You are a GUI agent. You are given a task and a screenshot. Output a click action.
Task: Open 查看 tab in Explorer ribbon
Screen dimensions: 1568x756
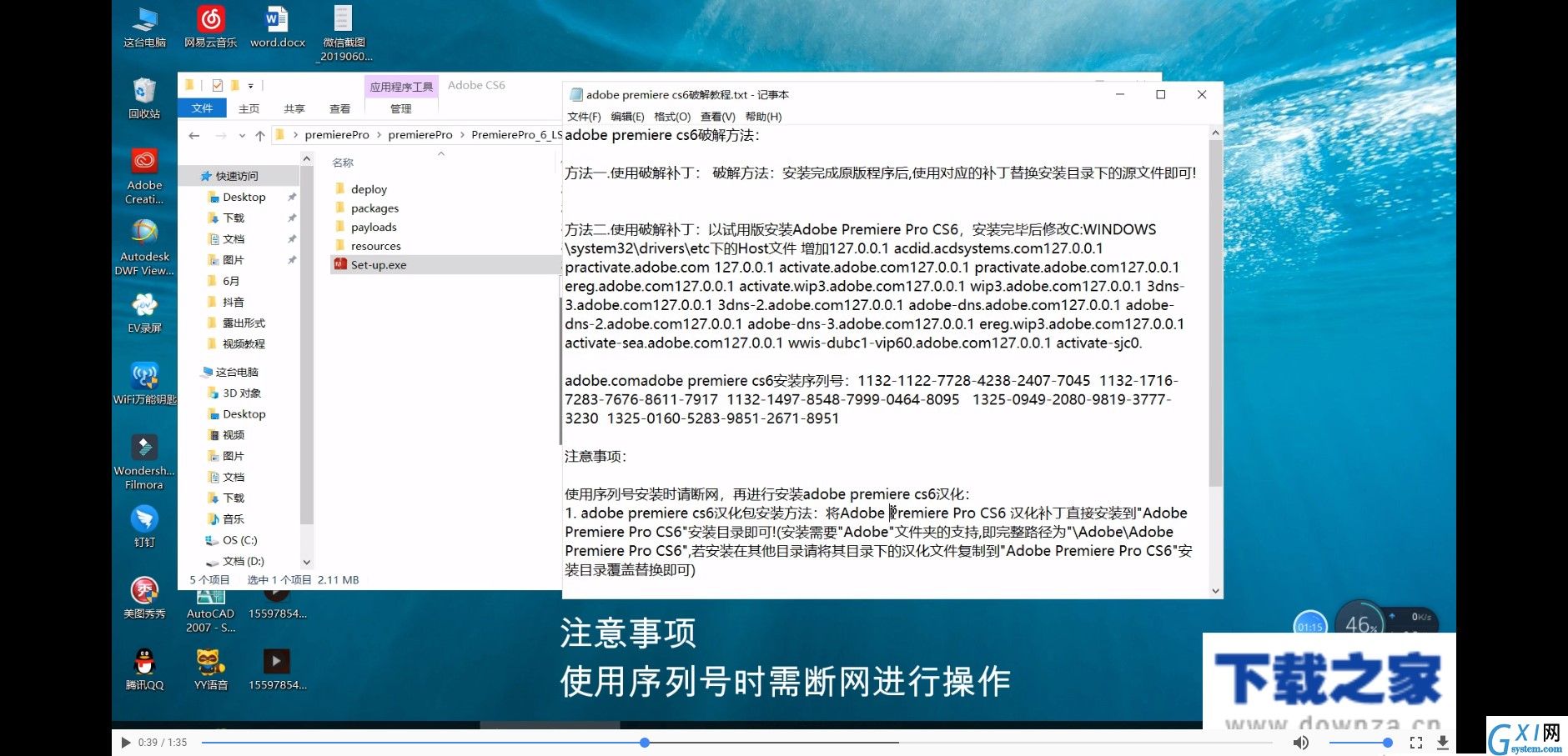[340, 109]
